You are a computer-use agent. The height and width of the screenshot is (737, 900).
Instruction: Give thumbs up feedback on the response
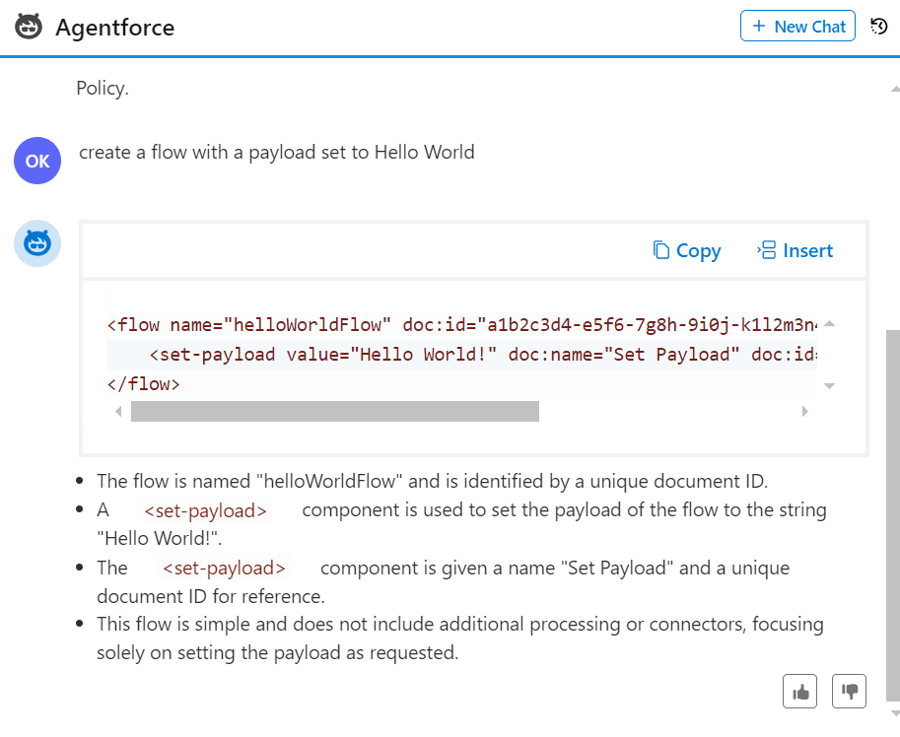[x=799, y=690]
